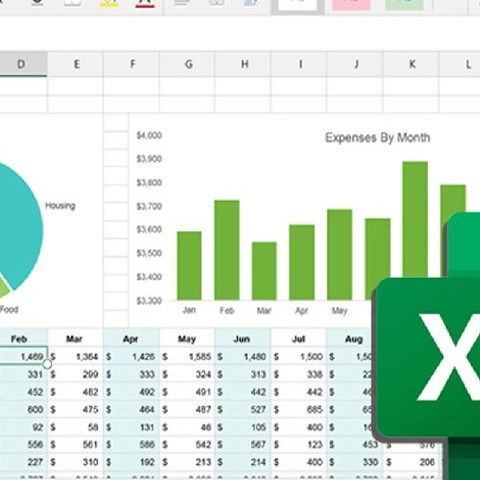This screenshot has height=480, width=480.
Task: Select column K header
Action: [x=412, y=64]
